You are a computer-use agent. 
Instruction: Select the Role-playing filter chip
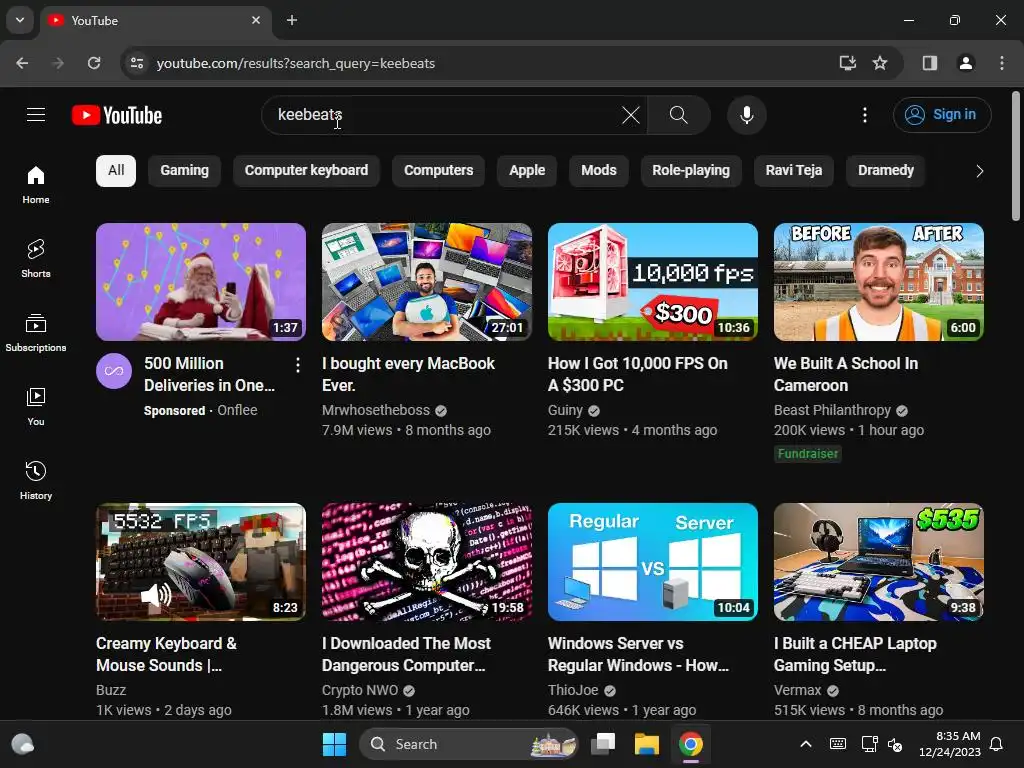pos(691,170)
